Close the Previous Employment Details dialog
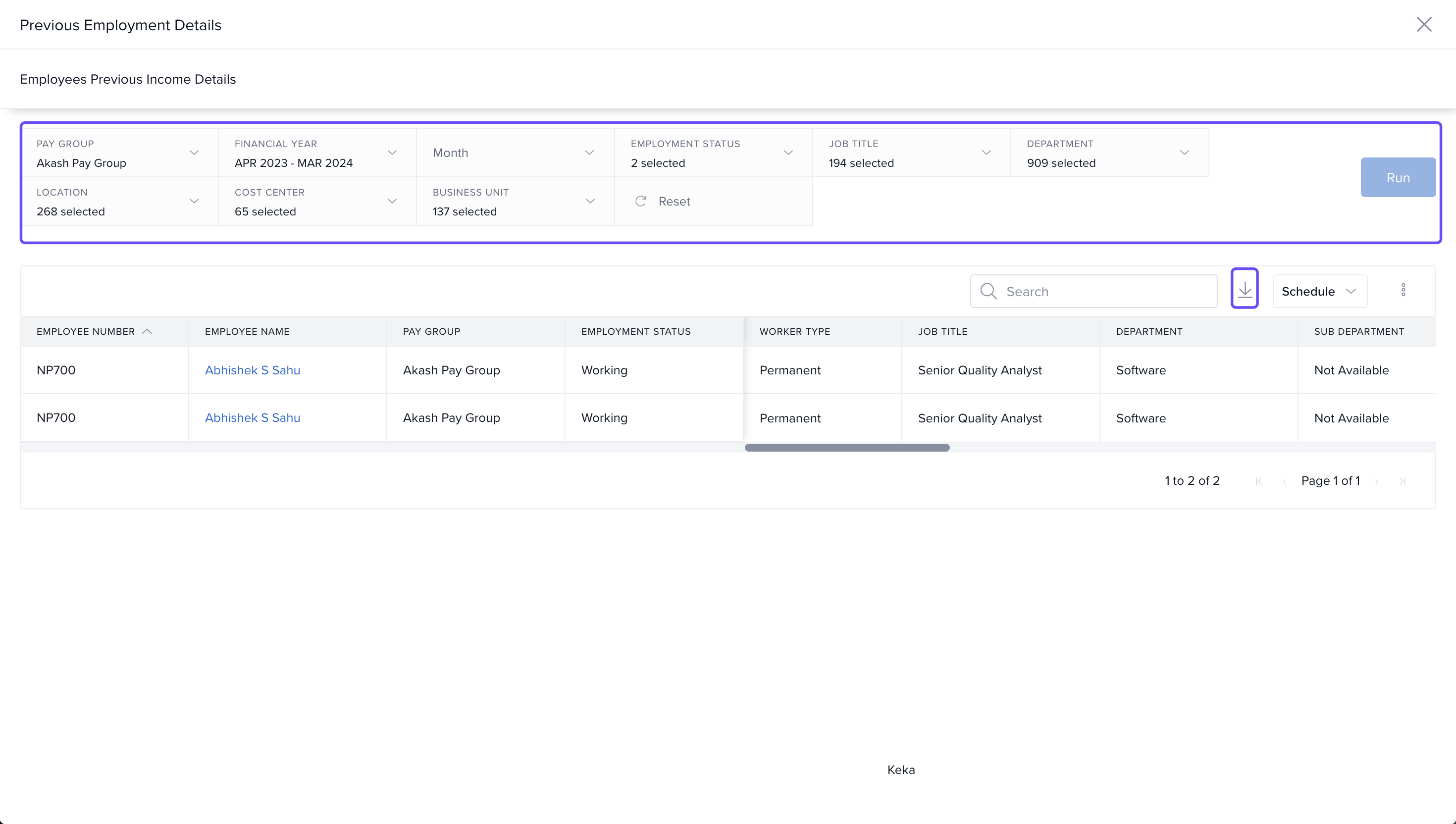This screenshot has width=1456, height=824. point(1424,24)
